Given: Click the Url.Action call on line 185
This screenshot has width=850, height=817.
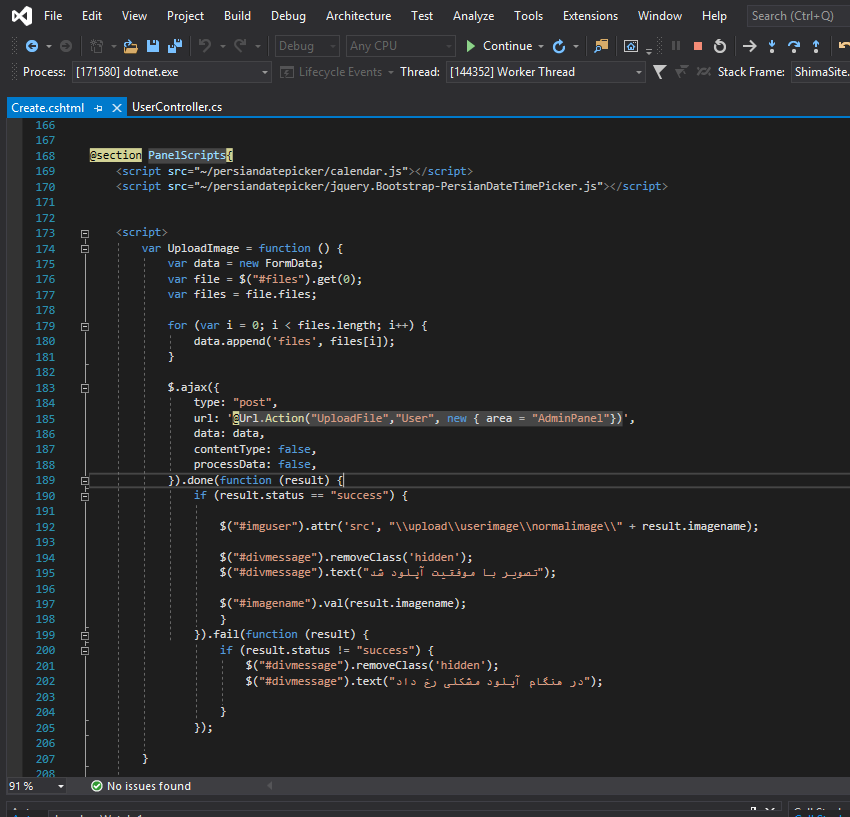Looking at the screenshot, I should (427, 419).
